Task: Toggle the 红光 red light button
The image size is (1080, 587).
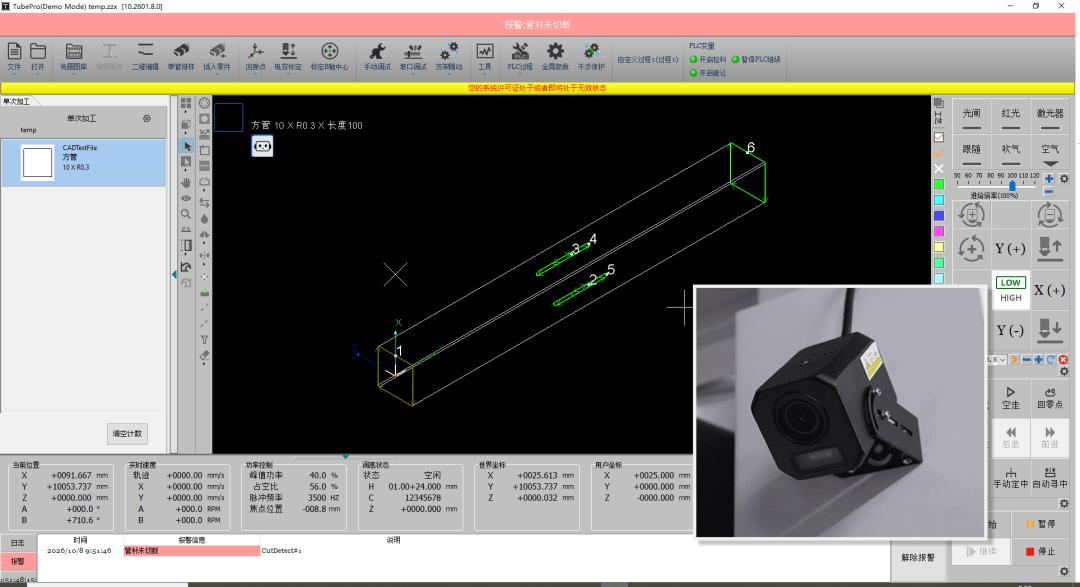Action: pyautogui.click(x=1010, y=116)
